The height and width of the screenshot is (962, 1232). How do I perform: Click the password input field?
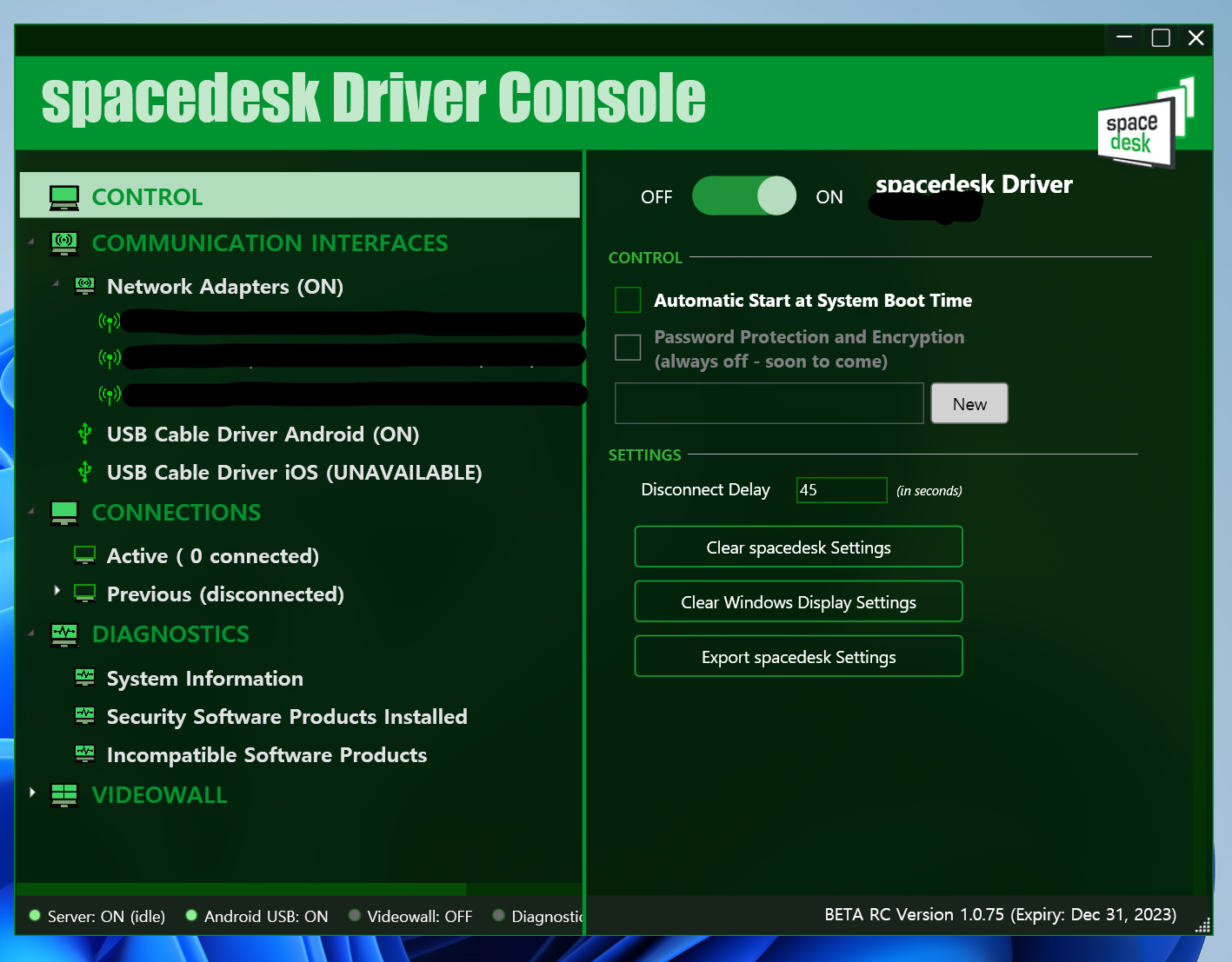tap(769, 403)
